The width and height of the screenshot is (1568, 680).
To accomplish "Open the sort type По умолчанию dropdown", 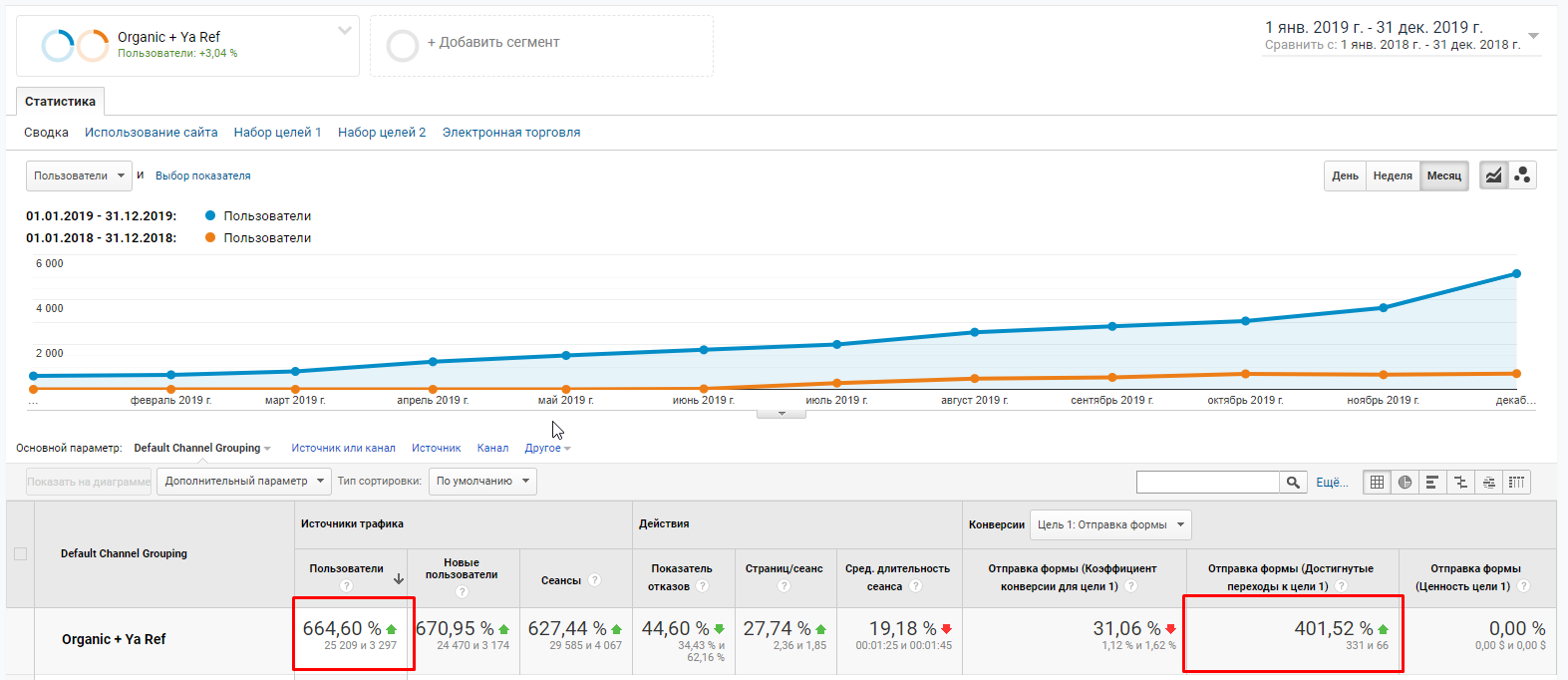I will 482,482.
